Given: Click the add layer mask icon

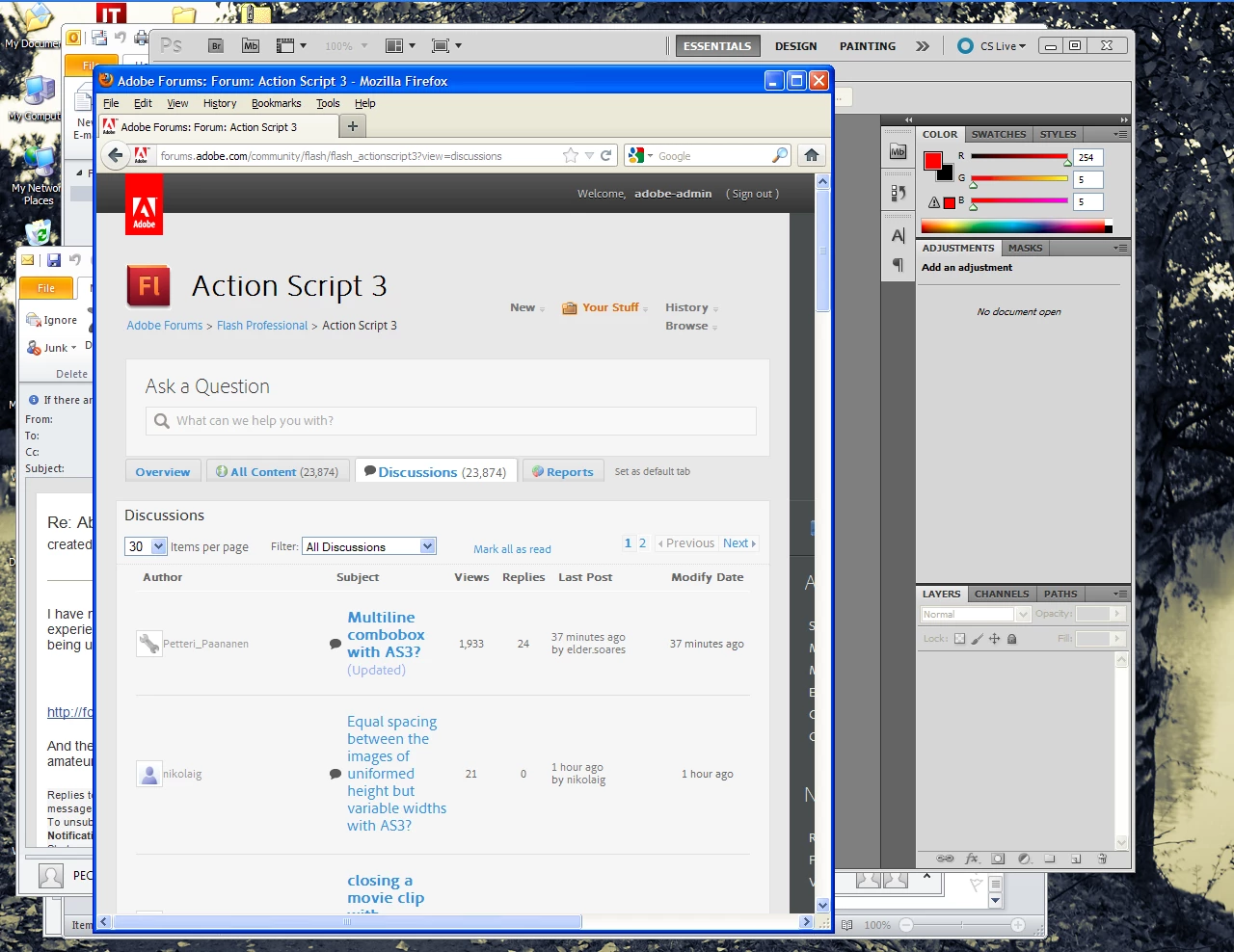Looking at the screenshot, I should (998, 859).
